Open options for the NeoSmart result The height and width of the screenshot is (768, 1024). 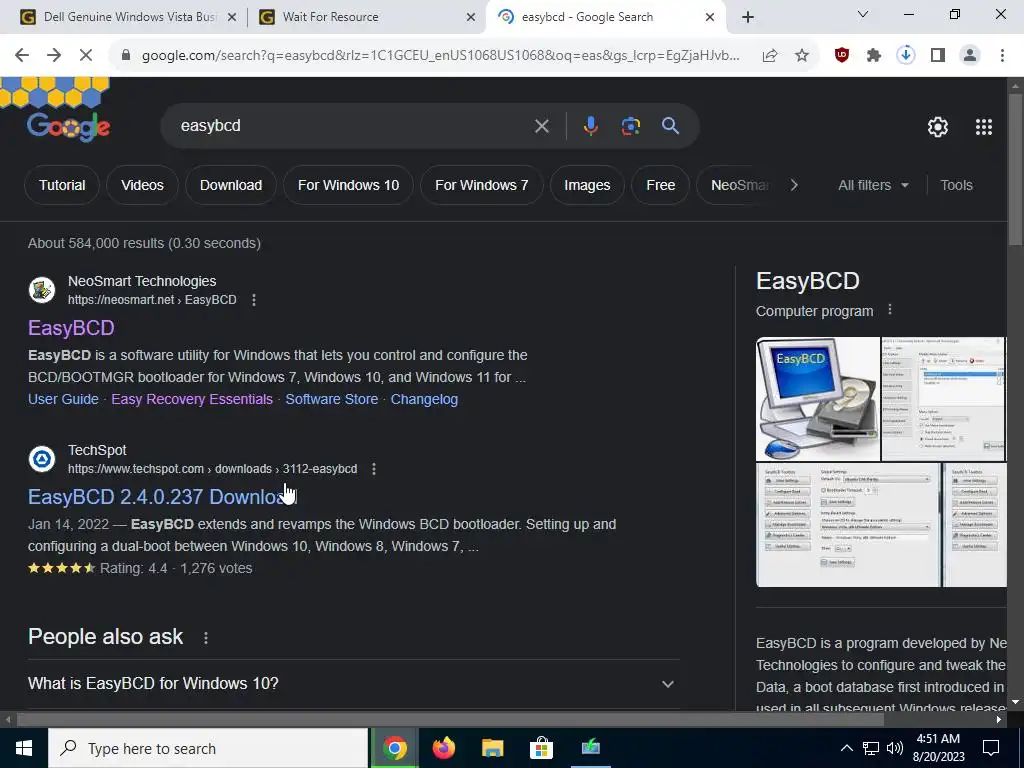tap(254, 300)
